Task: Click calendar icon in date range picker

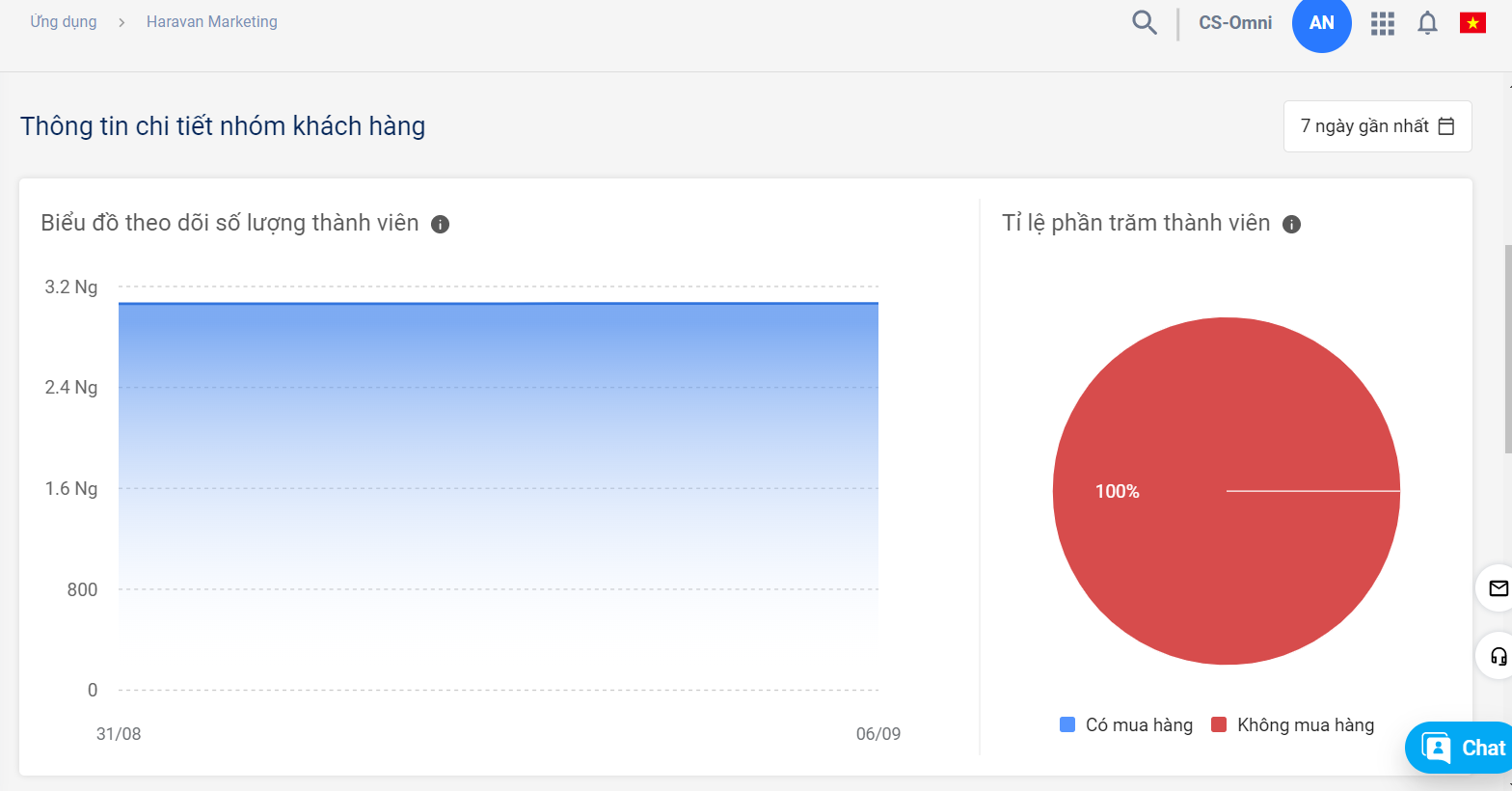Action: click(1445, 126)
